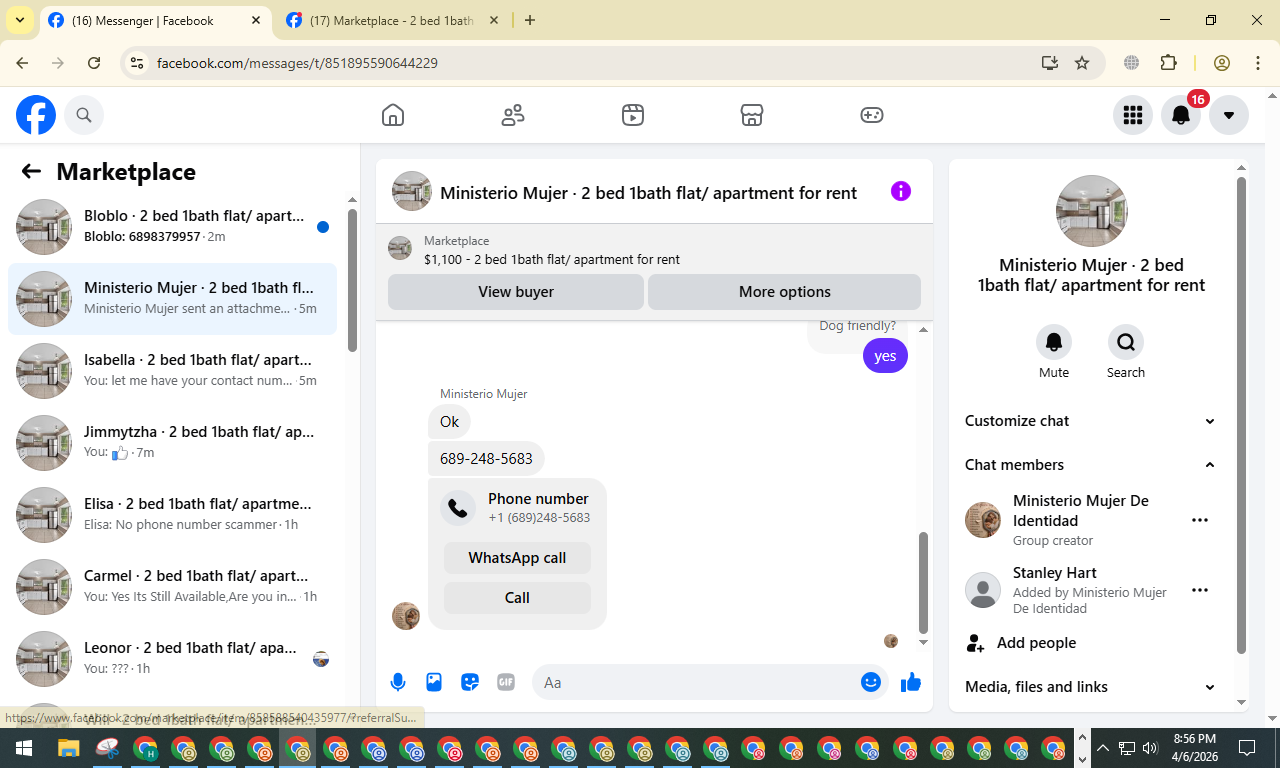Open conversation information purple icon
Screen dimensions: 1280x768
[x=901, y=191]
